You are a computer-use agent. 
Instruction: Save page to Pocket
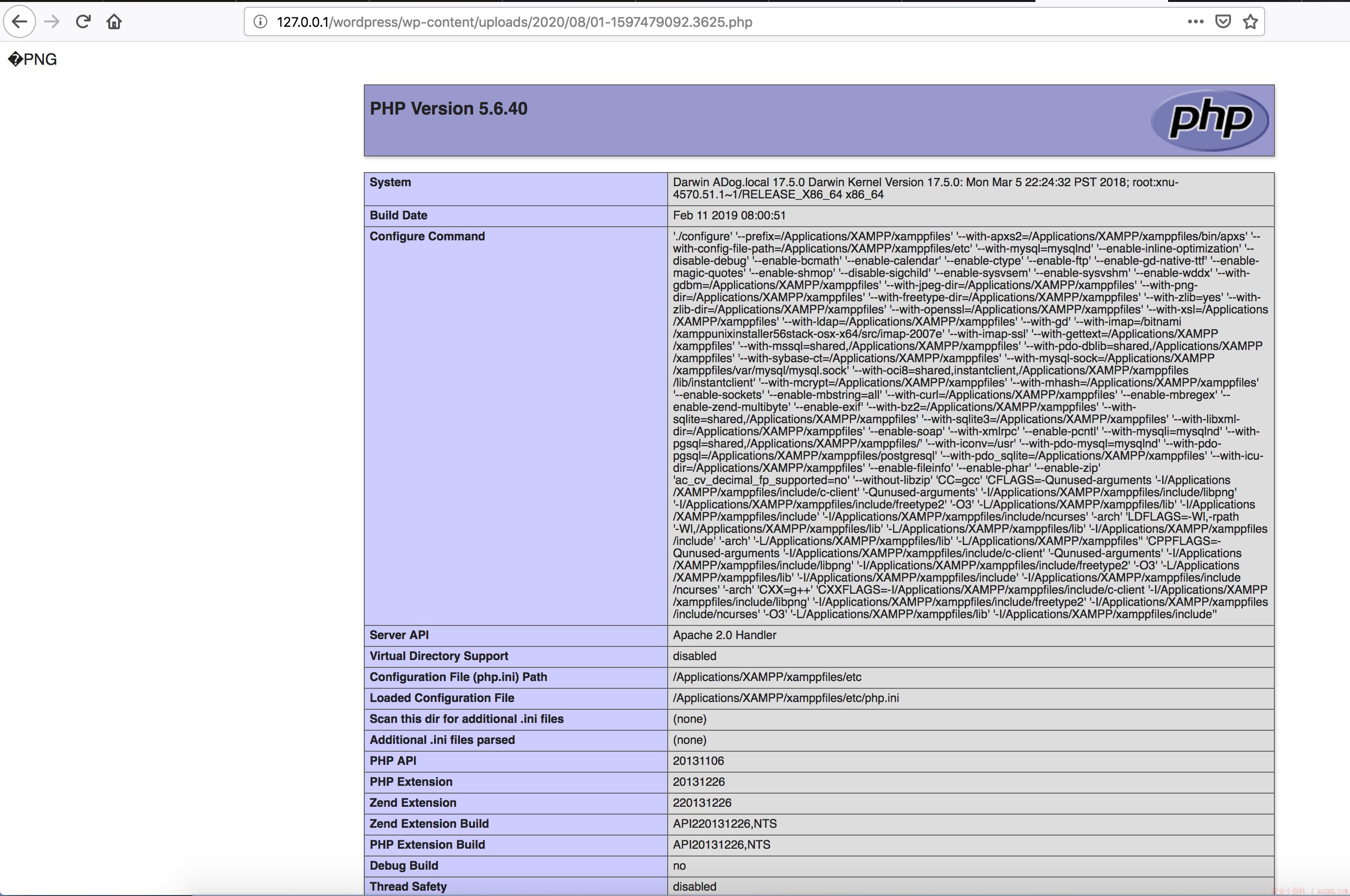pyautogui.click(x=1223, y=22)
